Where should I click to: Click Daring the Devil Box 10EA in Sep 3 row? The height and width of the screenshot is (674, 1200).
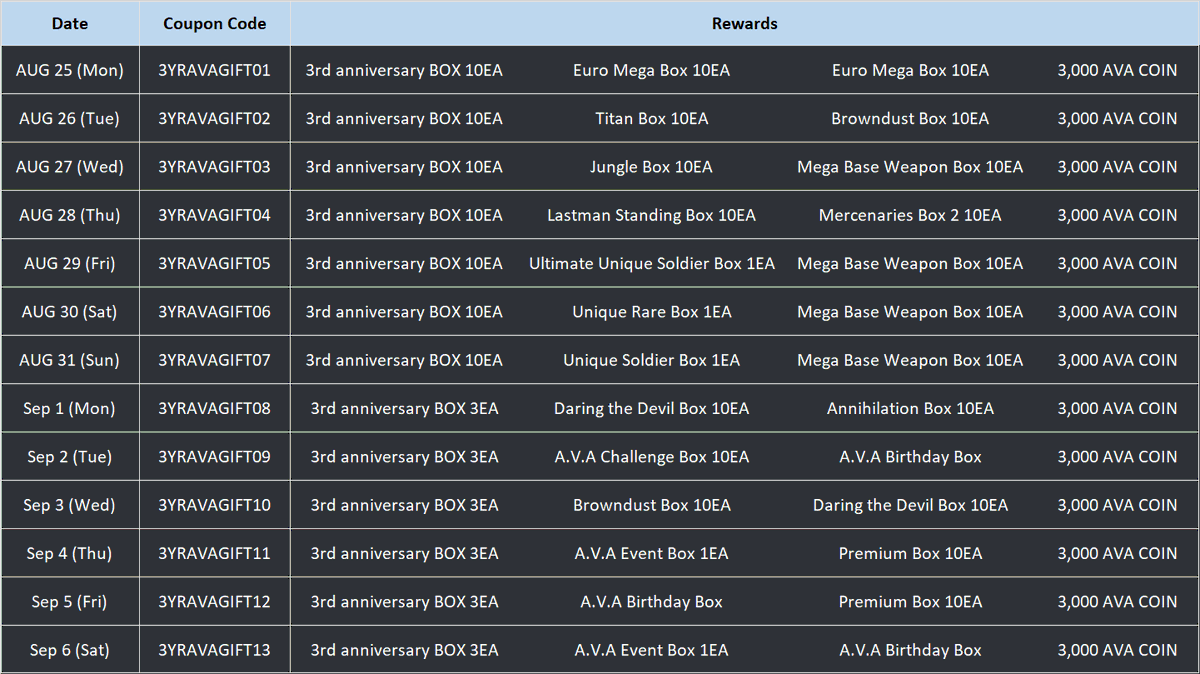click(910, 505)
